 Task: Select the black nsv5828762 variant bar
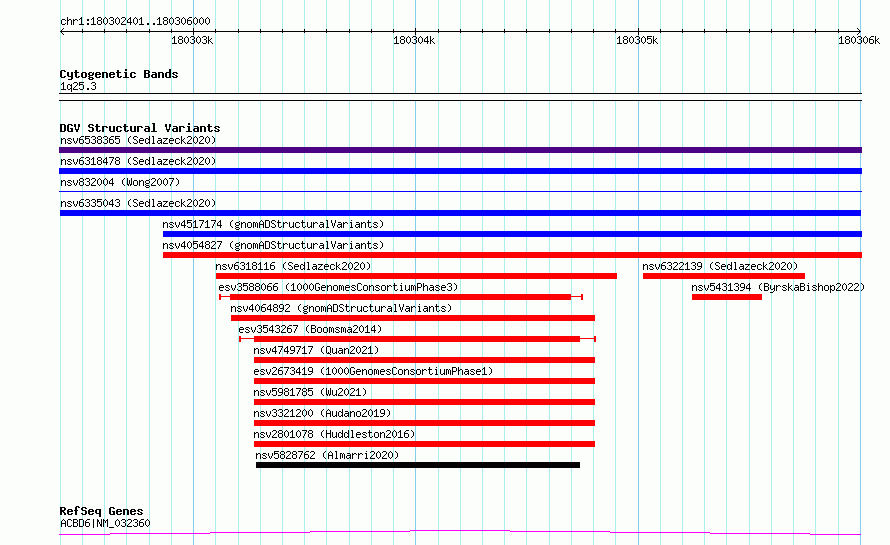click(x=418, y=465)
